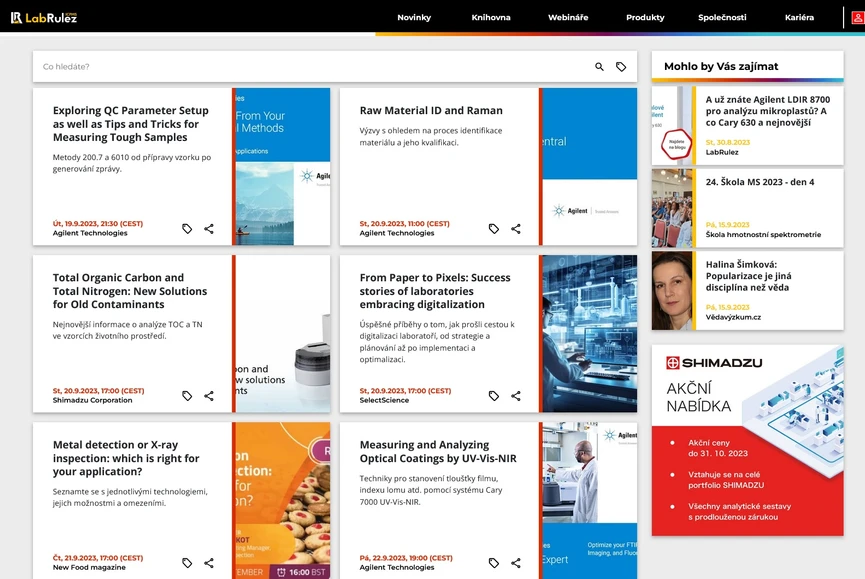Open 'From Paper to Pixels' webinar title
Screen dimensions: 865x579
coord(435,291)
